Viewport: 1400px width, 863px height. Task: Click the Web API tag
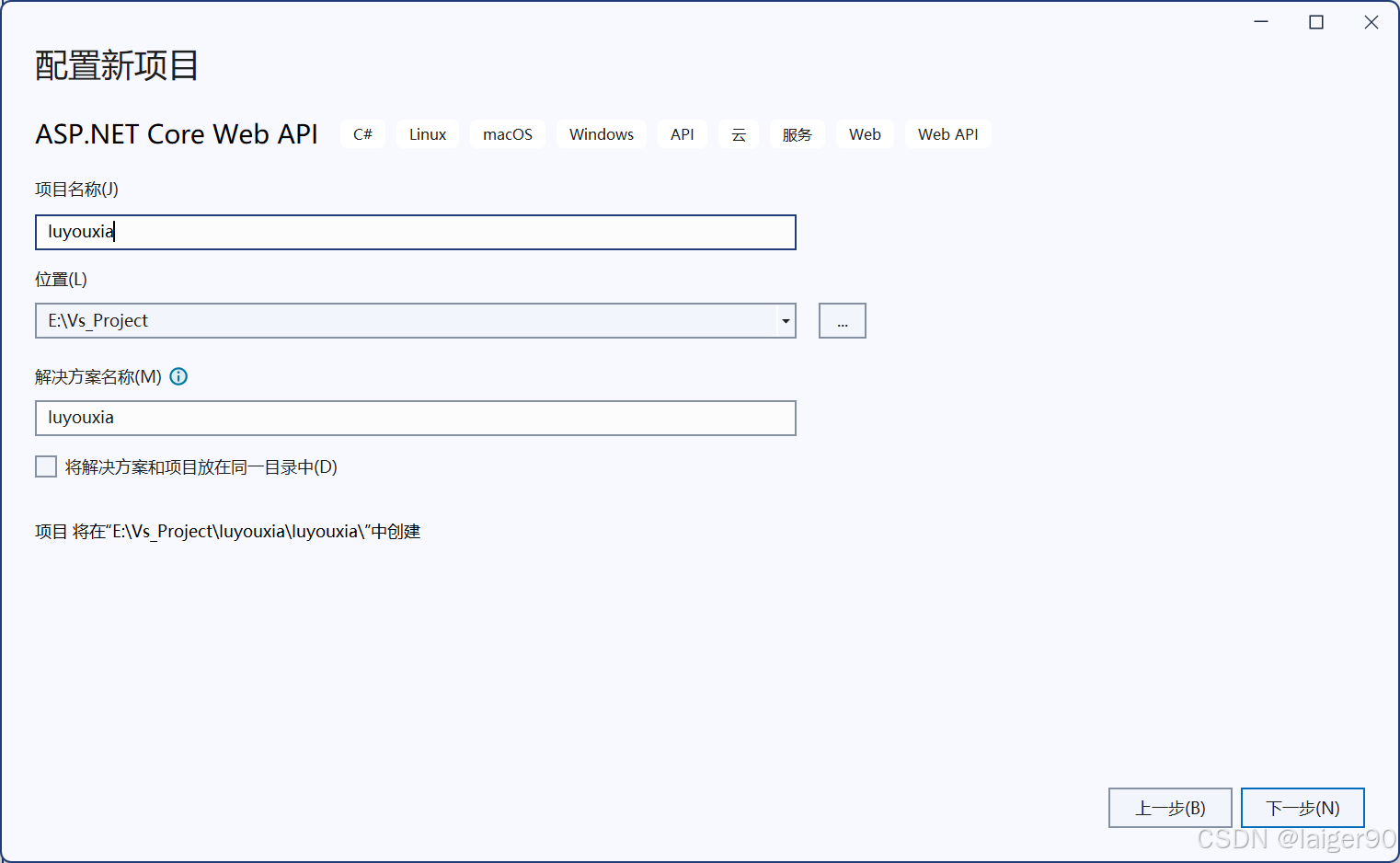click(x=948, y=134)
